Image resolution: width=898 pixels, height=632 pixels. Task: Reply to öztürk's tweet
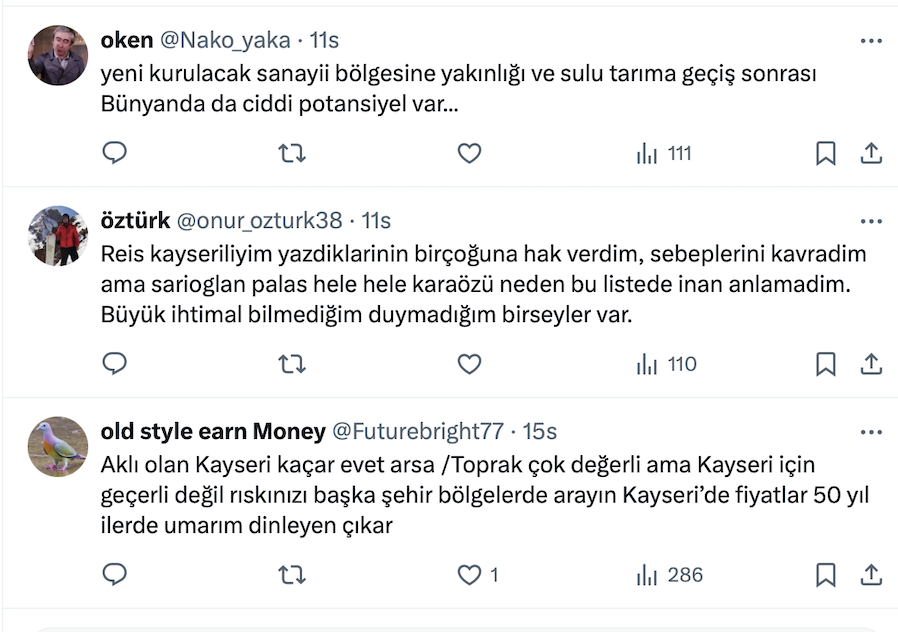click(115, 364)
